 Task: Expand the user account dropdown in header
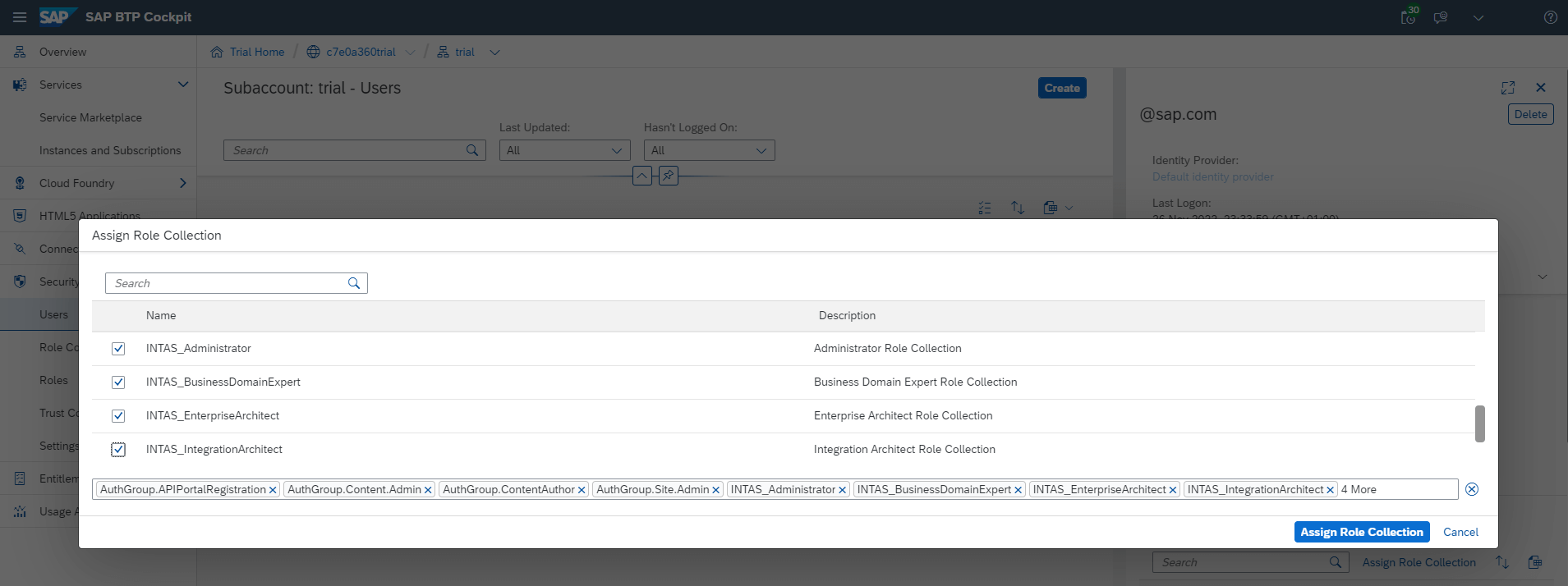click(x=1478, y=17)
